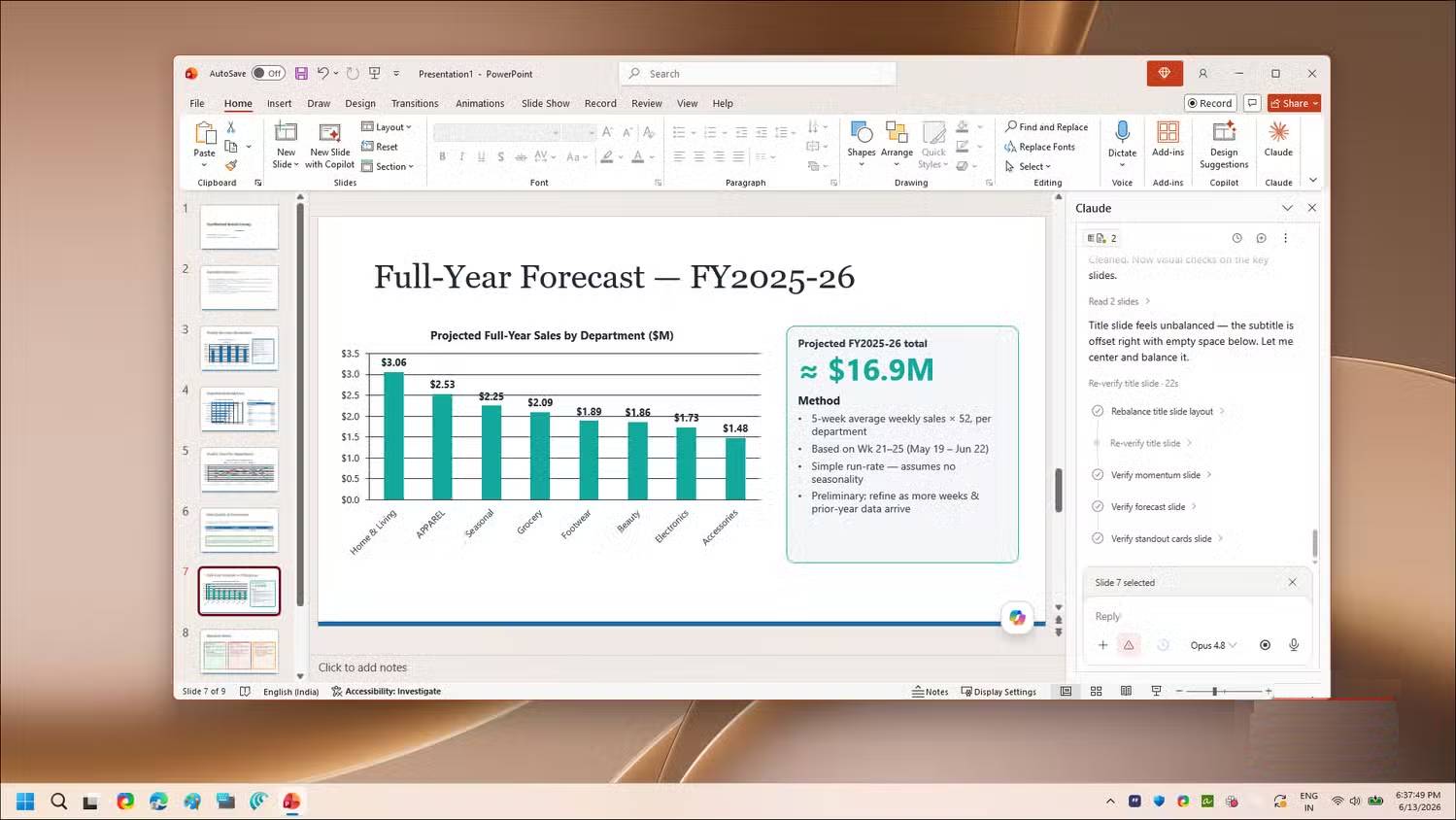Click New Slide with Copilot

(330, 145)
